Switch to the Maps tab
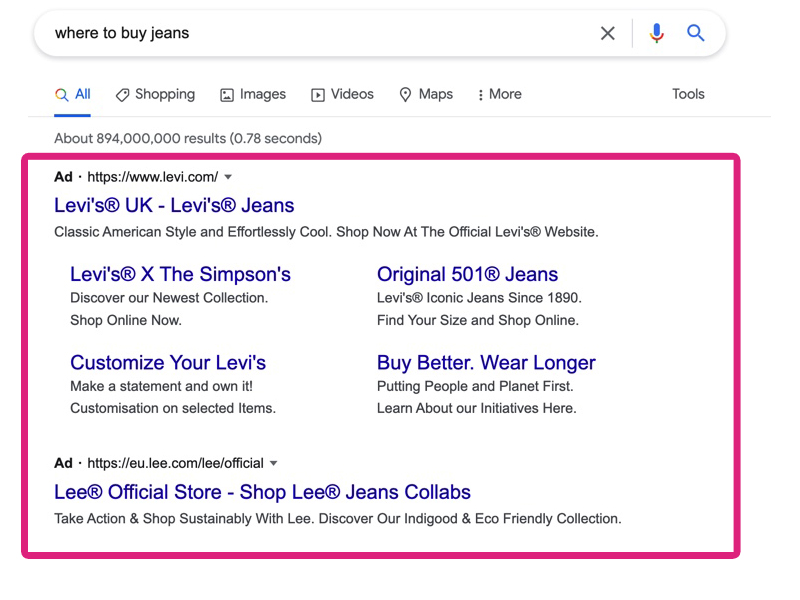Viewport: 800px width, 600px height. [426, 94]
